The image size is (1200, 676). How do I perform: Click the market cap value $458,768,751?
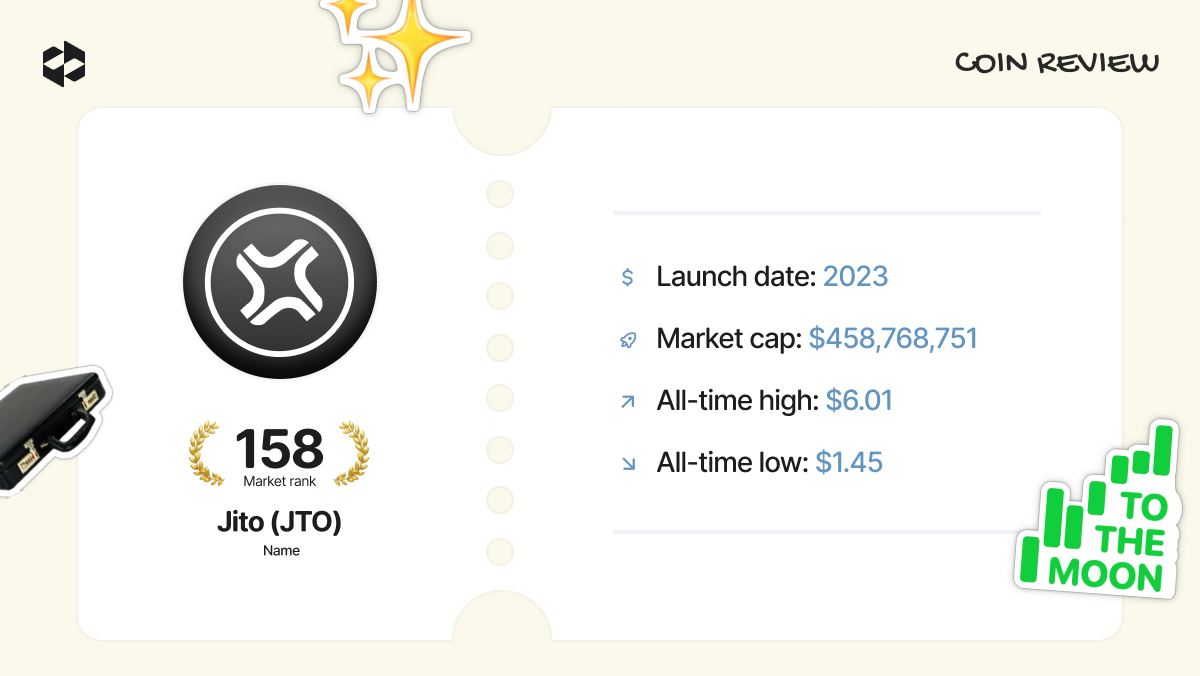point(893,339)
